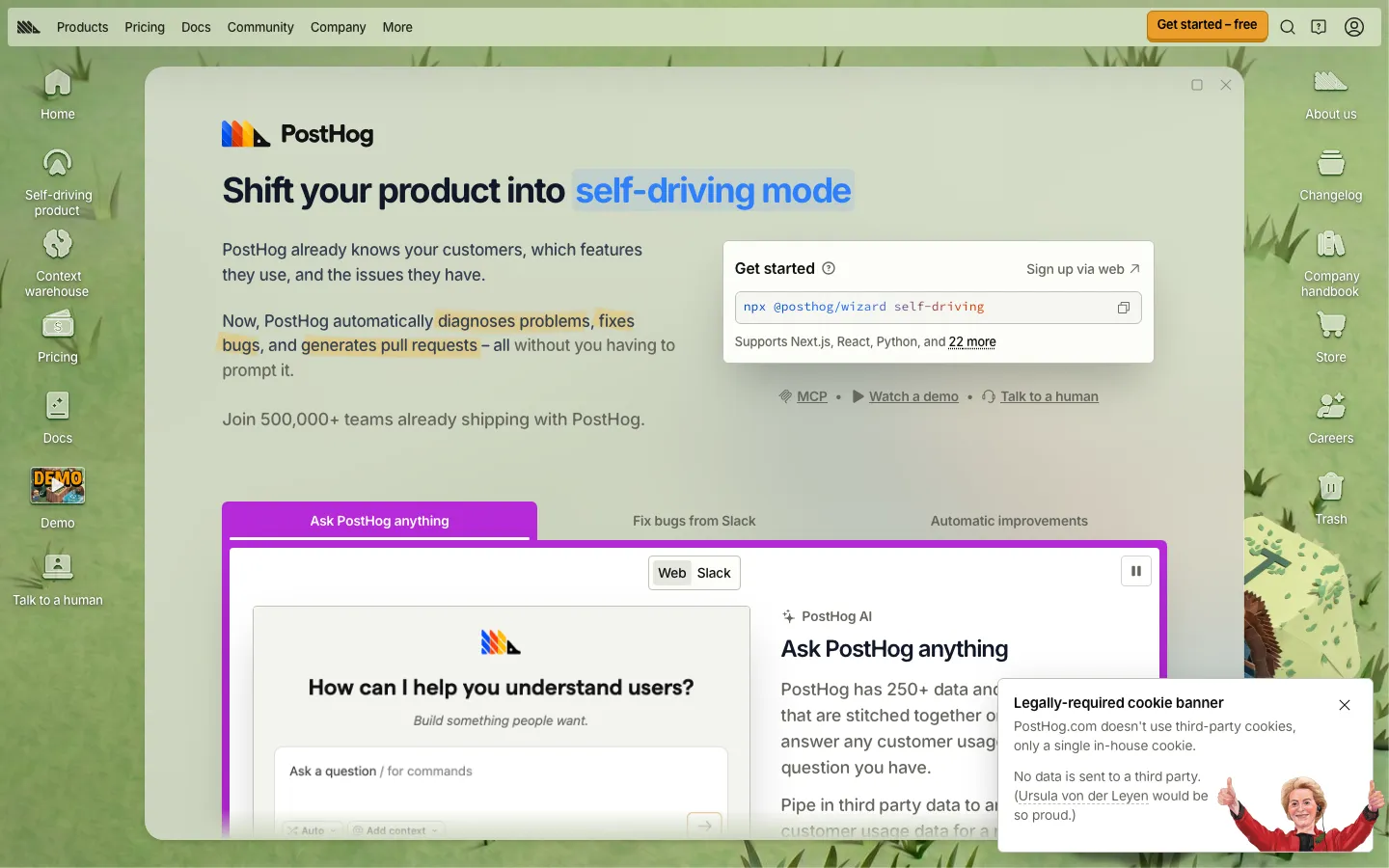The height and width of the screenshot is (868, 1389).
Task: Pause the demo animation
Action: pyautogui.click(x=1136, y=571)
